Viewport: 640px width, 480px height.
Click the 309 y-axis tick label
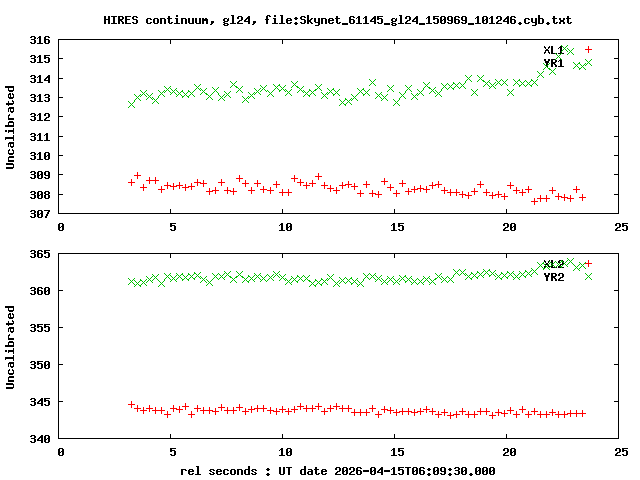40,175
